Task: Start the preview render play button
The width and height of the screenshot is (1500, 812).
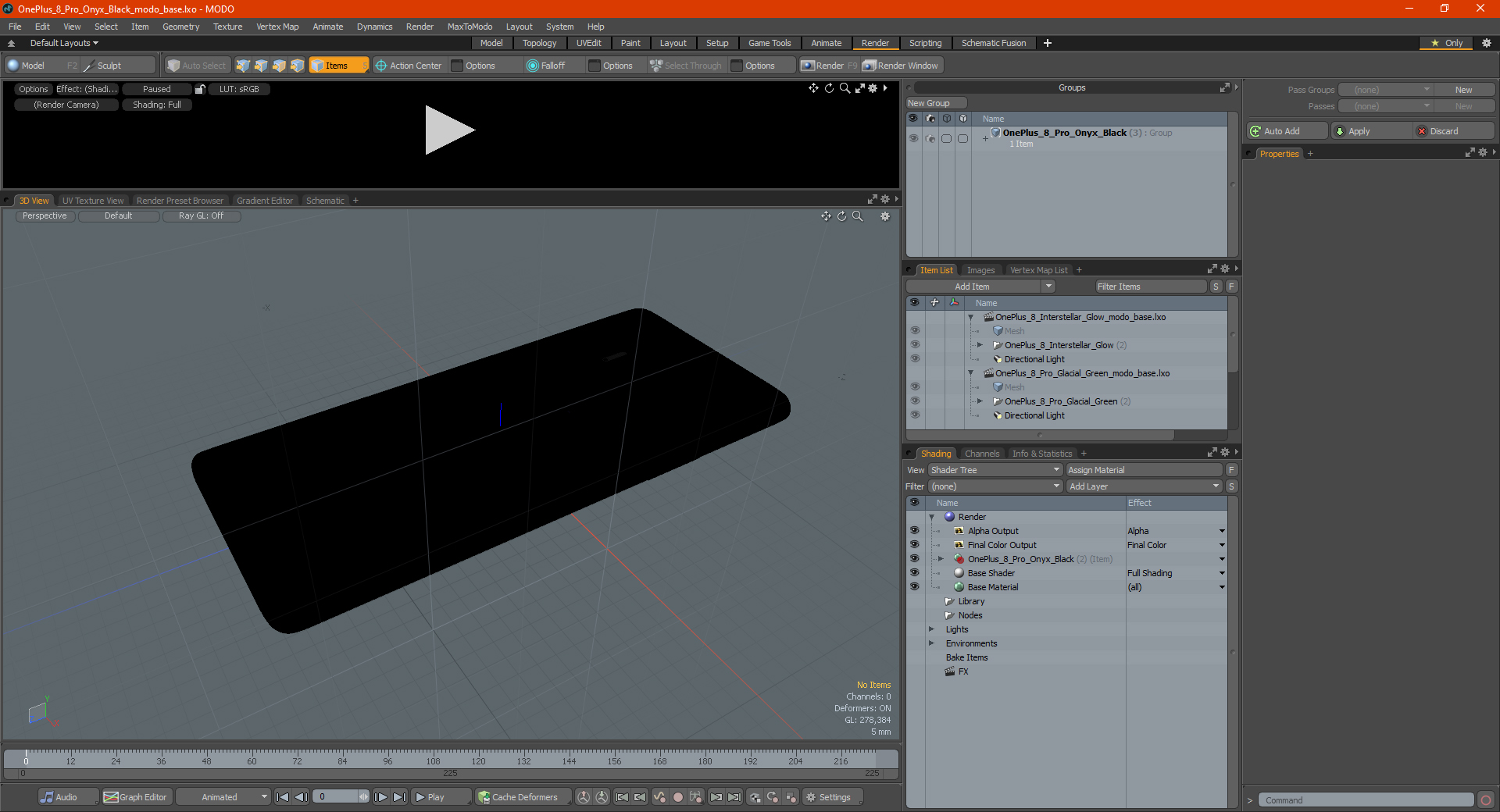Action: 449,130
